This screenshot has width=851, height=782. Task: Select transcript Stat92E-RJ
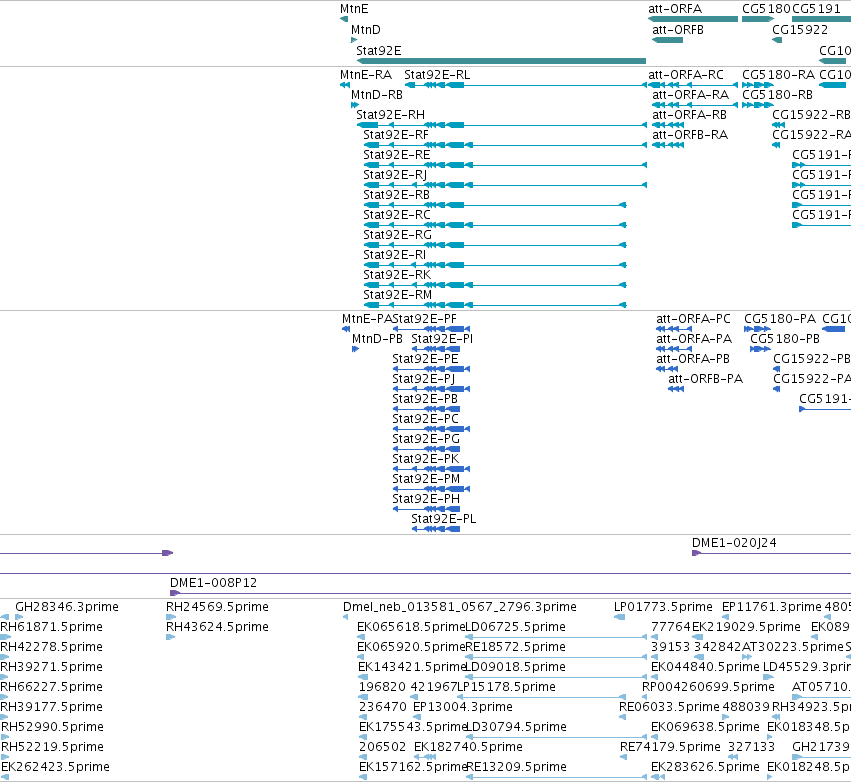[x=395, y=175]
